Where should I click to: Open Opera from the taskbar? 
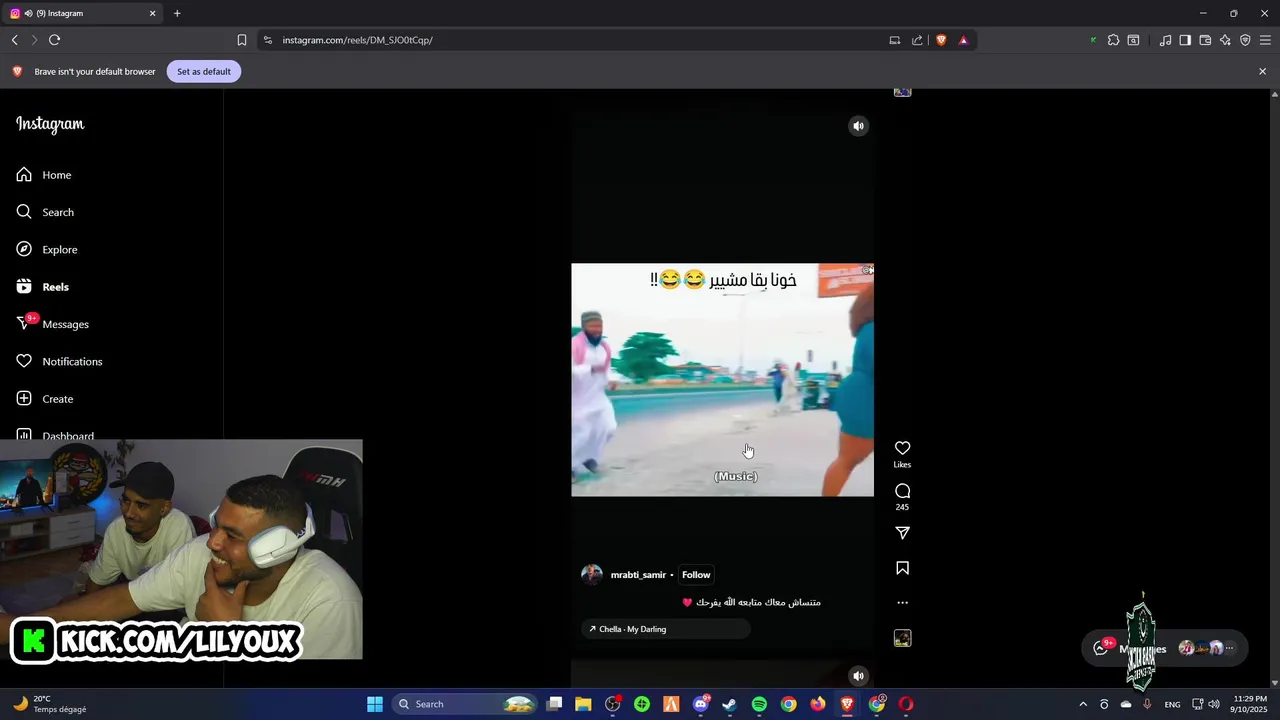pos(906,704)
